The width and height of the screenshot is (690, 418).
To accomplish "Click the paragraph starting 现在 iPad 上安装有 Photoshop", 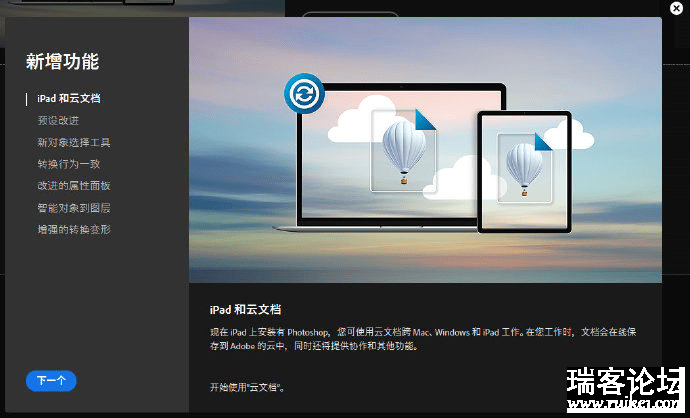I will point(423,339).
